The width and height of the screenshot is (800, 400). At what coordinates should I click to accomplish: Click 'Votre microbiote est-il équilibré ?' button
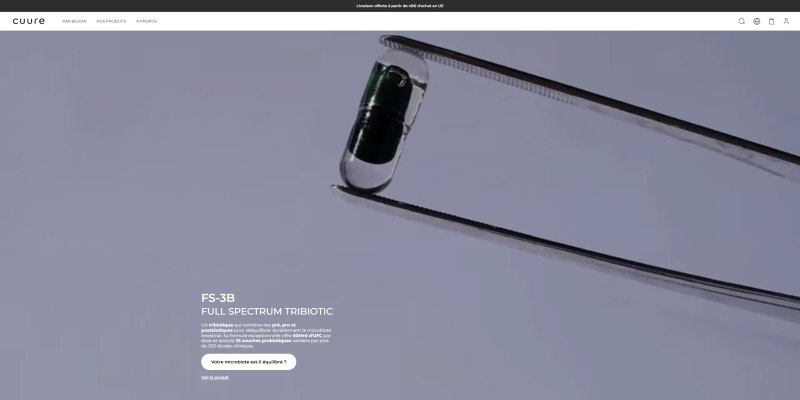coord(248,362)
